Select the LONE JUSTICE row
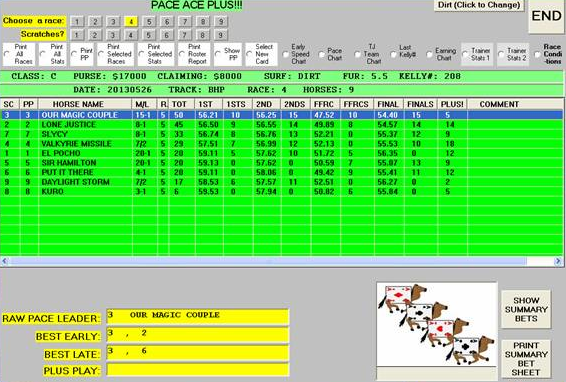Screen dimensions: 566x382 pos(282,125)
